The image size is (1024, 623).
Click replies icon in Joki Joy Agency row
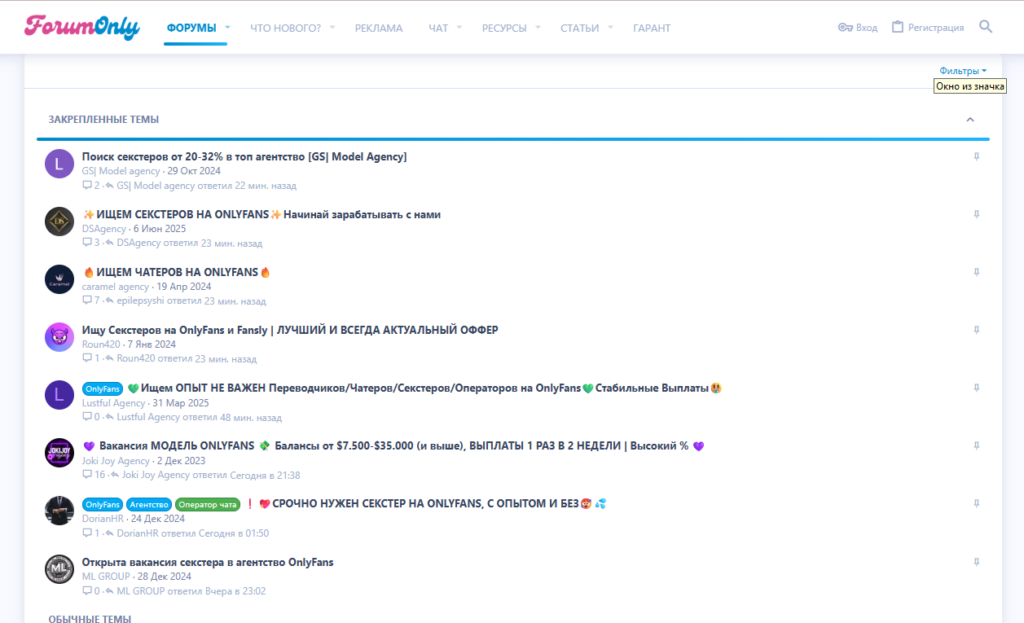87,475
